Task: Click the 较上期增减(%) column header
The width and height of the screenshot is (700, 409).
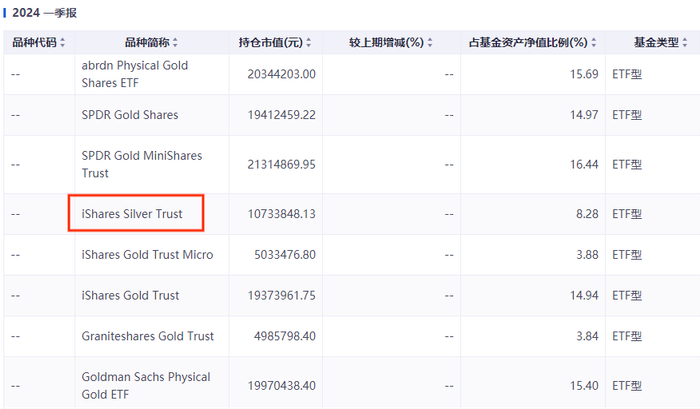Action: click(387, 43)
